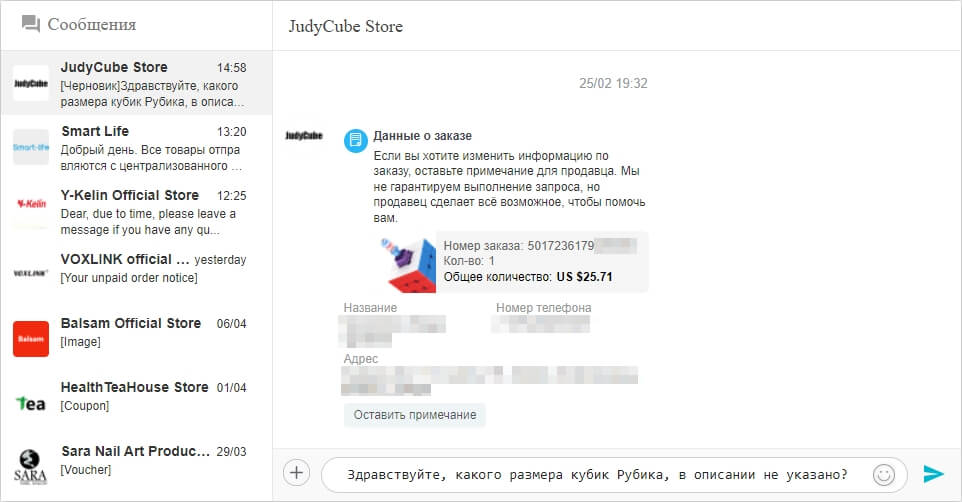Click the blue order data document icon
The image size is (962, 502).
point(355,141)
